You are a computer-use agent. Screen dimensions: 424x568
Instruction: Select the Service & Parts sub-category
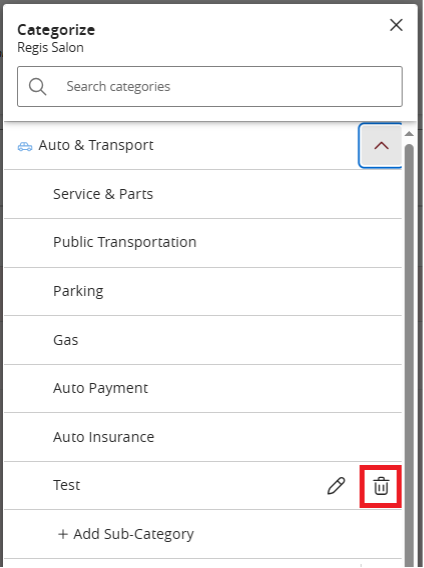[x=203, y=194]
